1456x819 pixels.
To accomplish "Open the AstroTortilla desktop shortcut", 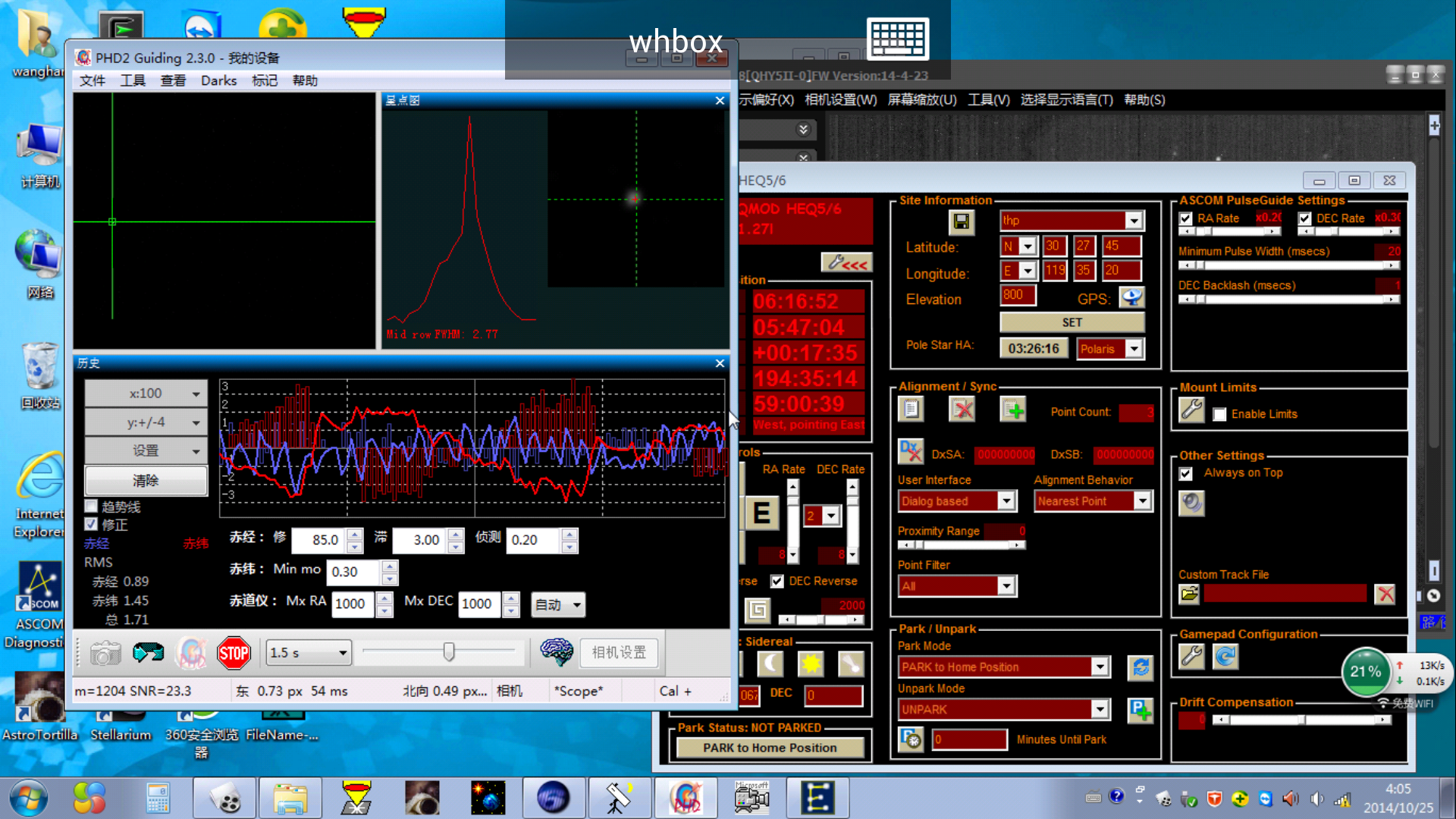I will 40,707.
